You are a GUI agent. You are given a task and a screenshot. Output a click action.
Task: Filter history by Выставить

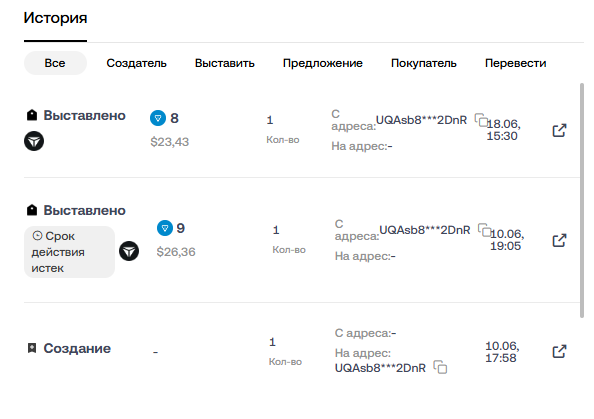(225, 63)
